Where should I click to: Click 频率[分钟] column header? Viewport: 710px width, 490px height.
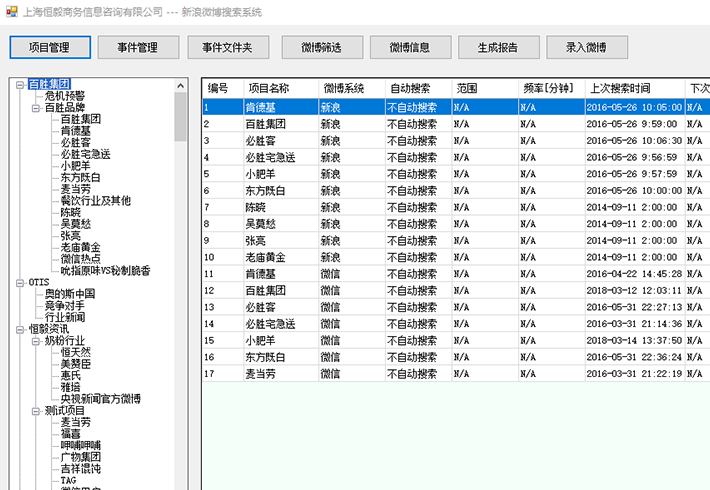coord(552,88)
